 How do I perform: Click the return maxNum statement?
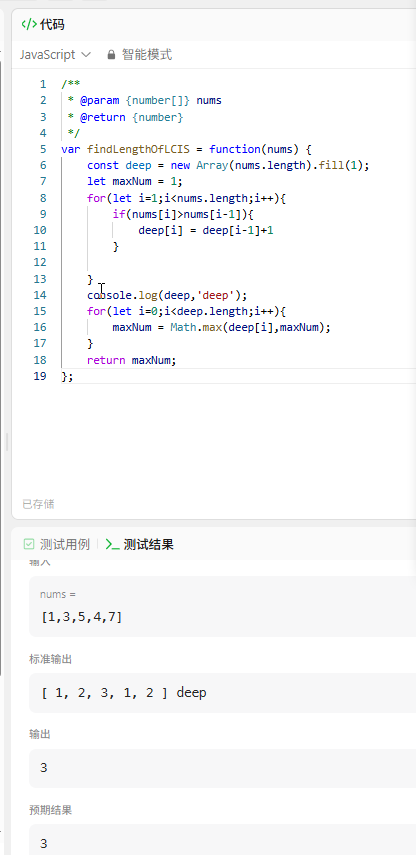[132, 360]
